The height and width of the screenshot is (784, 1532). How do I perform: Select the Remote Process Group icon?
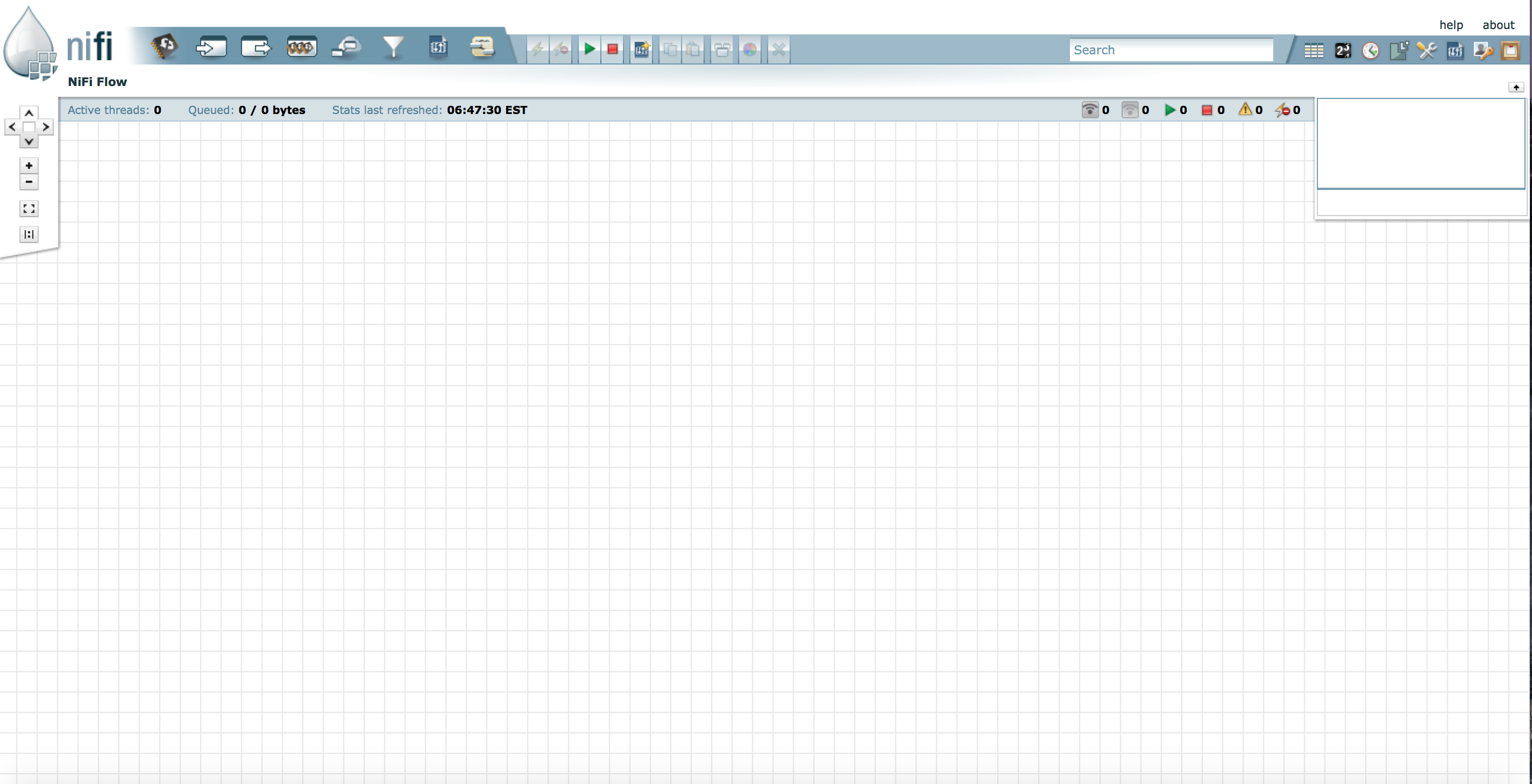coord(347,47)
